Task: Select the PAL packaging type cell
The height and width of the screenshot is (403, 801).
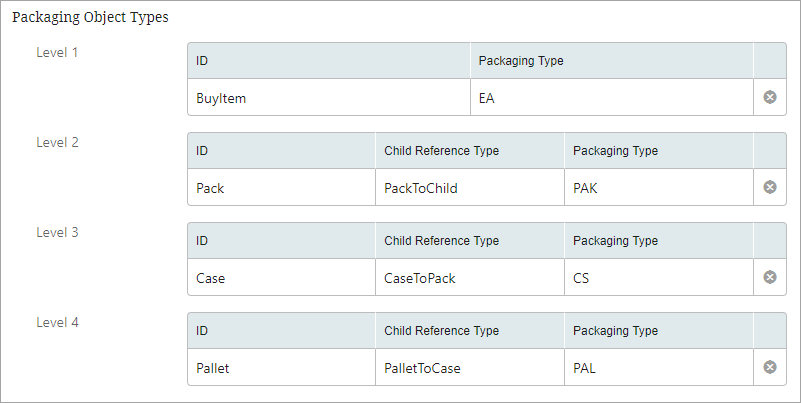Action: (658, 368)
